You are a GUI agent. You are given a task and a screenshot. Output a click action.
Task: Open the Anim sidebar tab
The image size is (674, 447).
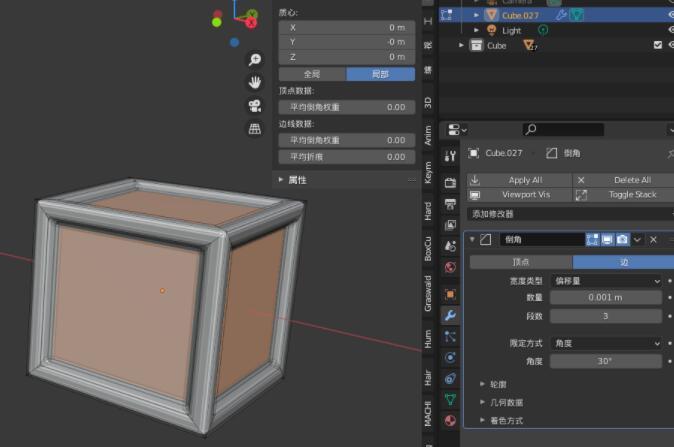click(428, 135)
